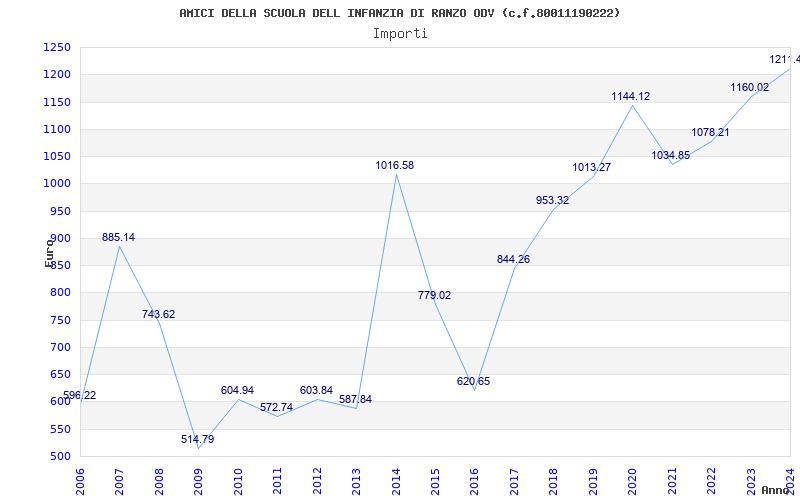
Task: Click y-axis value 1150
Action: 57,102
